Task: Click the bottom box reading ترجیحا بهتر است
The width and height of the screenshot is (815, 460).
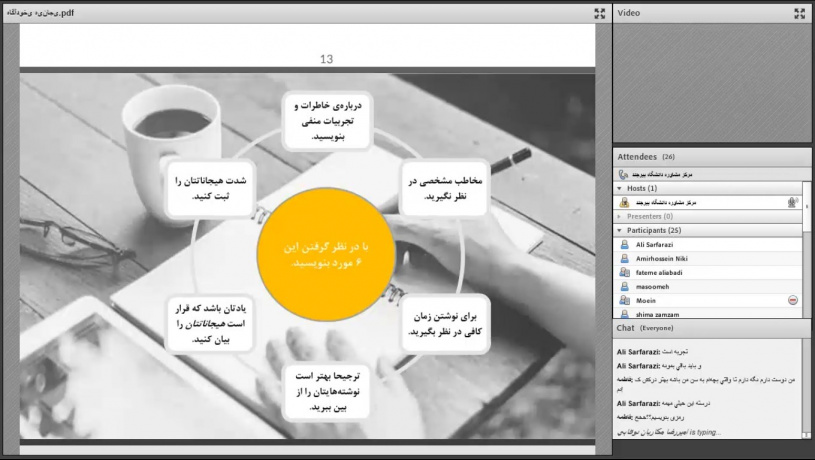Action: [327, 391]
